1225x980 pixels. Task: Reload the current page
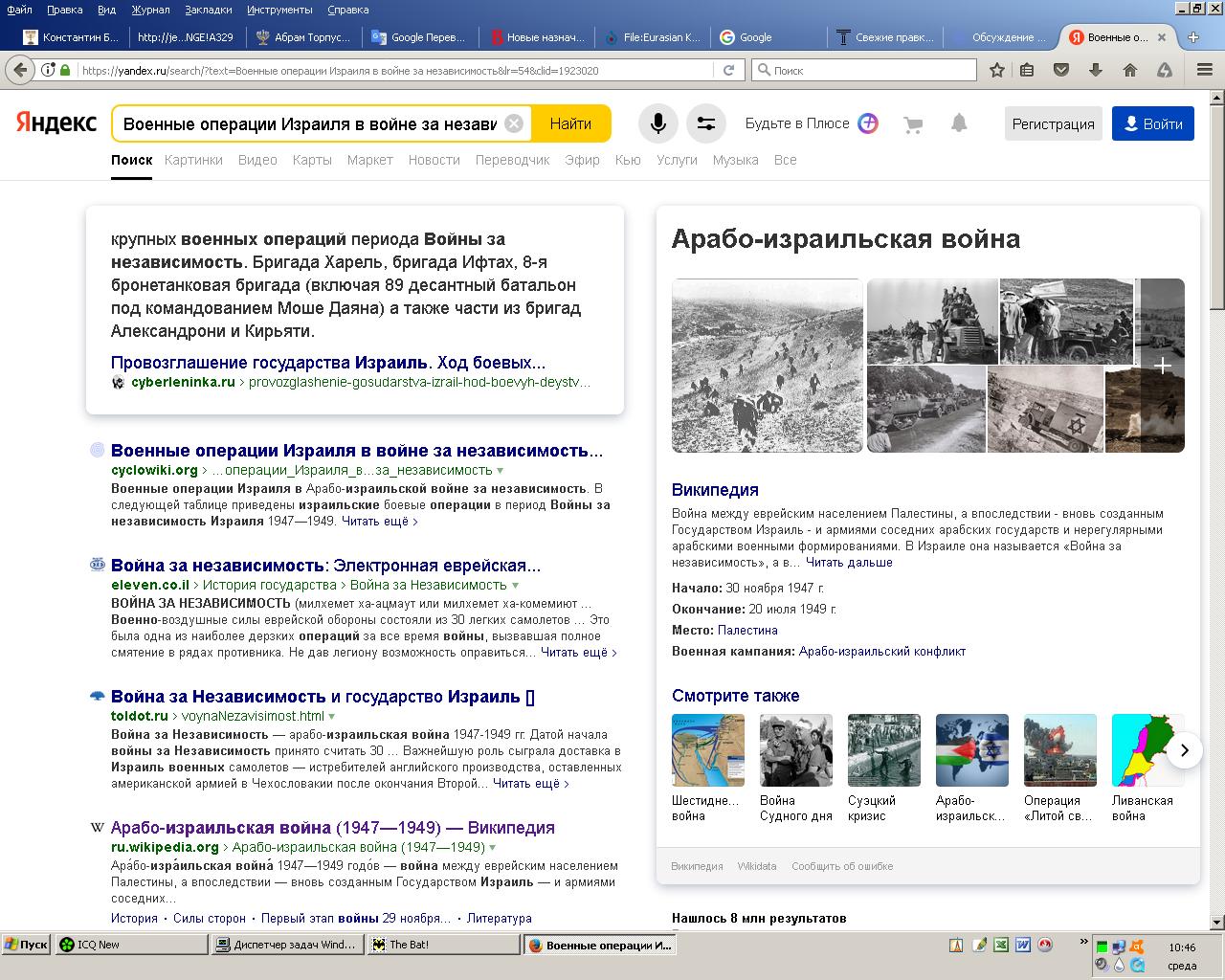728,70
